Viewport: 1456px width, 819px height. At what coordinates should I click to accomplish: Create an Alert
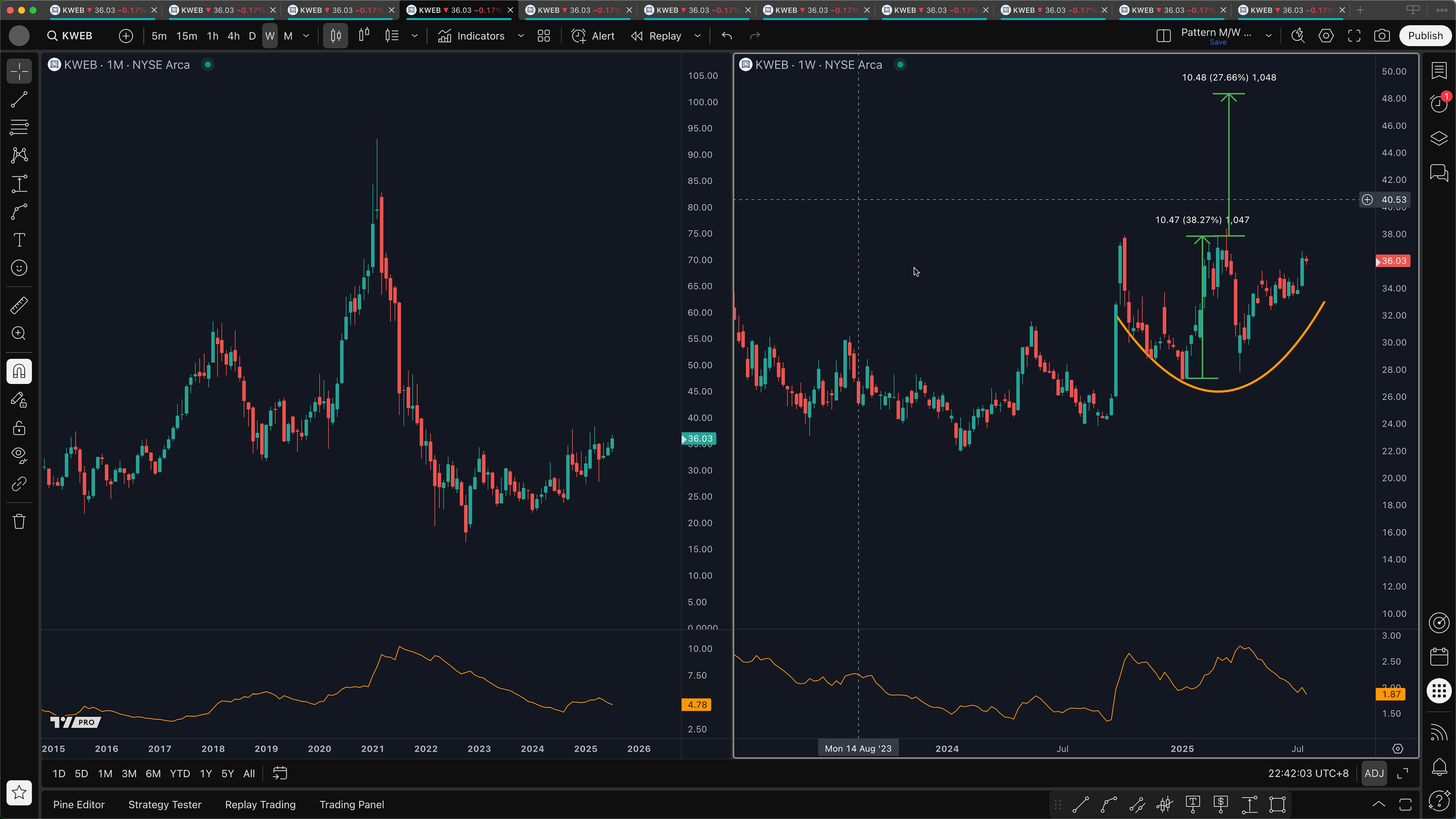(x=593, y=36)
